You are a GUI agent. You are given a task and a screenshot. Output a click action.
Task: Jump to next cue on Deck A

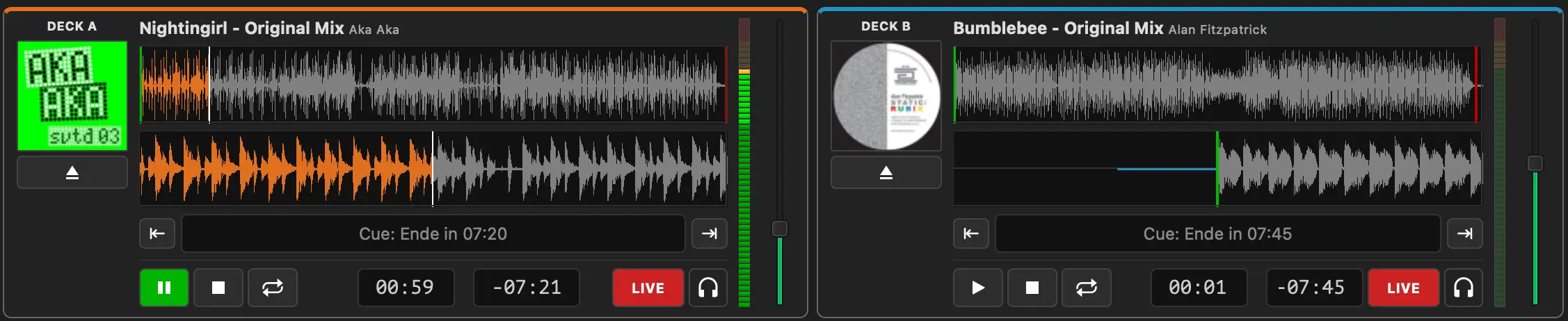[x=710, y=233]
